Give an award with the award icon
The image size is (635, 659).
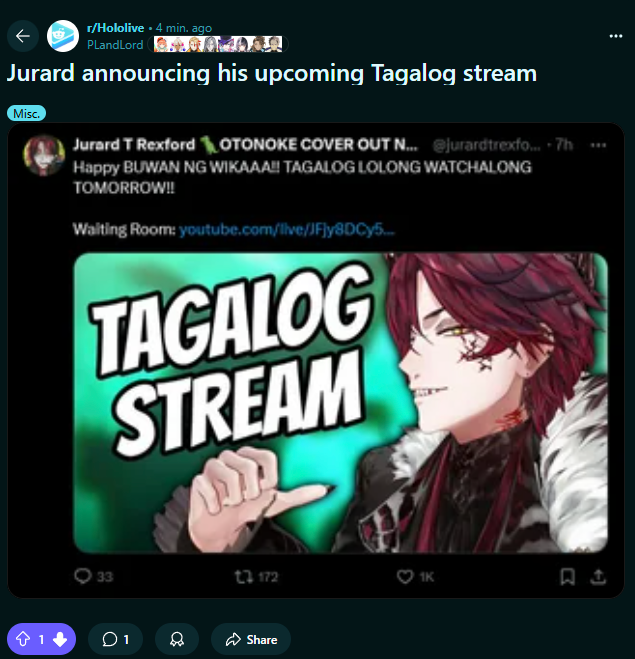pyautogui.click(x=177, y=639)
